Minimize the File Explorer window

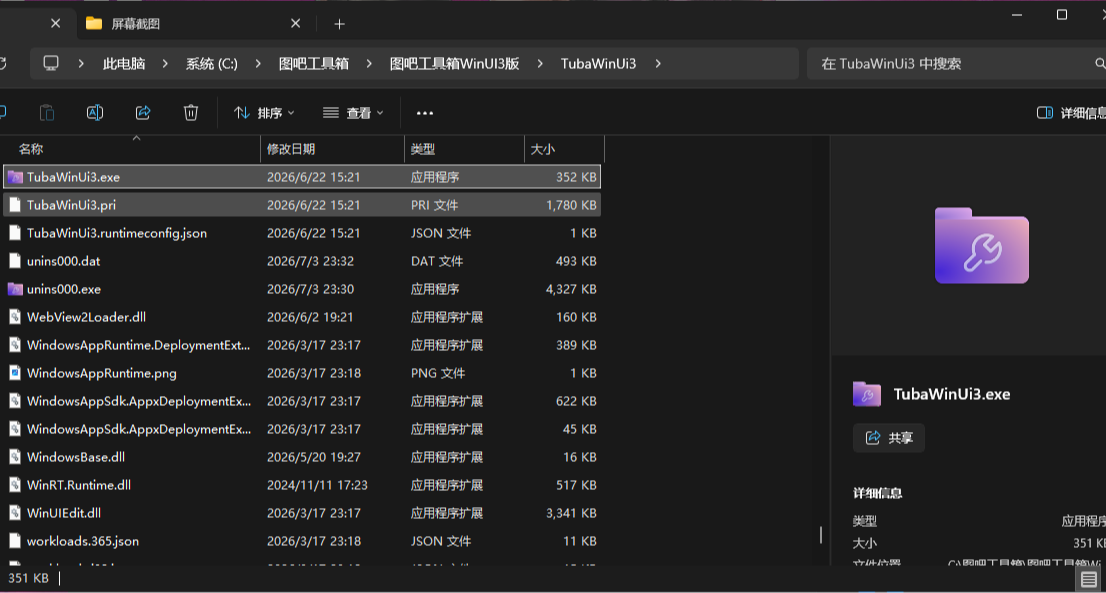(x=1017, y=15)
